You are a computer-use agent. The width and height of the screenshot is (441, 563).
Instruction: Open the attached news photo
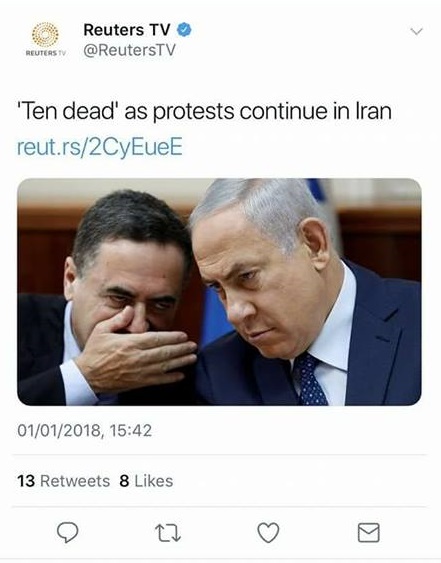(x=219, y=292)
